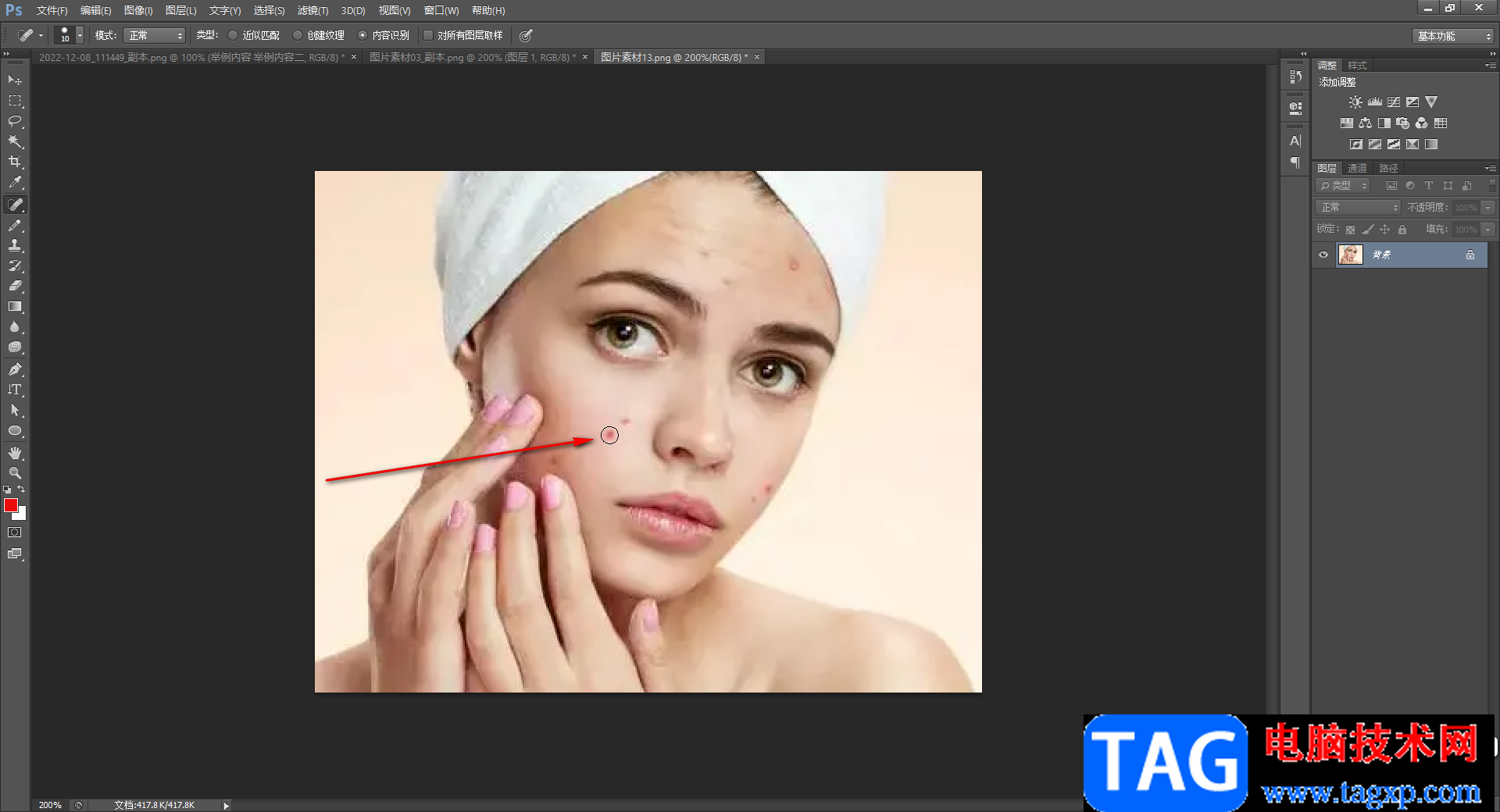1500x812 pixels.
Task: Open the 滤镜 menu
Action: 312,10
